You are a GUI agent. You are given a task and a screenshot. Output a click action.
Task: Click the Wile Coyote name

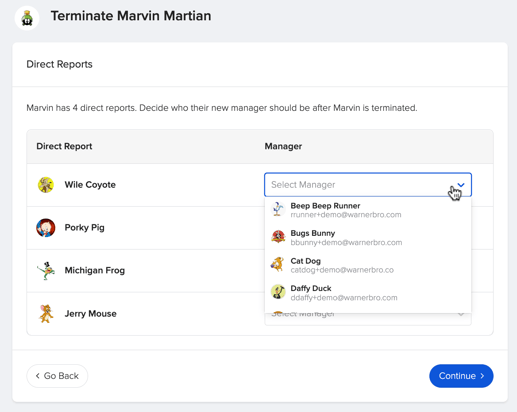tap(90, 185)
